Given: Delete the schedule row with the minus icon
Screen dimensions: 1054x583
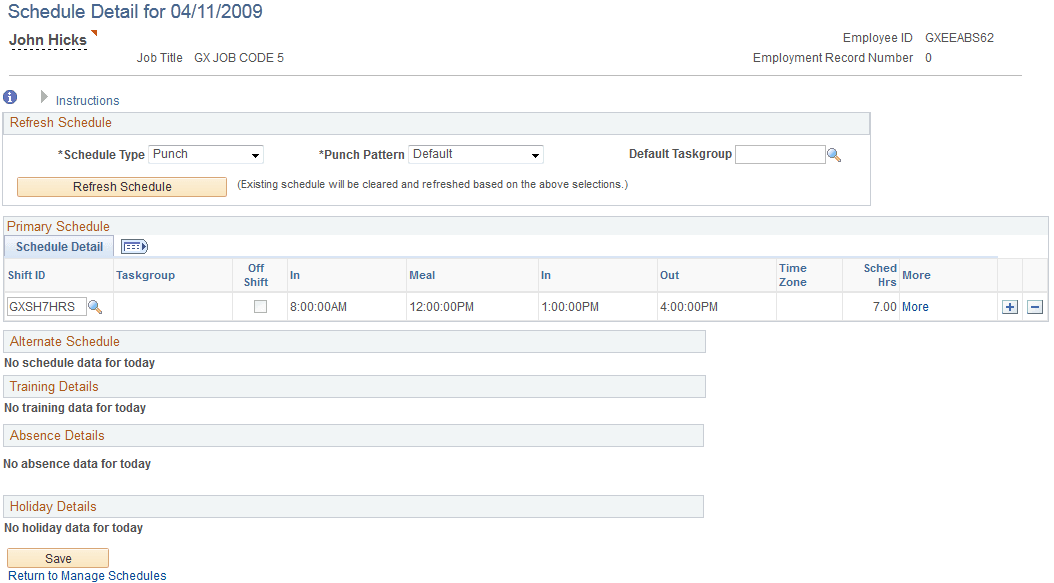Looking at the screenshot, I should [1035, 307].
